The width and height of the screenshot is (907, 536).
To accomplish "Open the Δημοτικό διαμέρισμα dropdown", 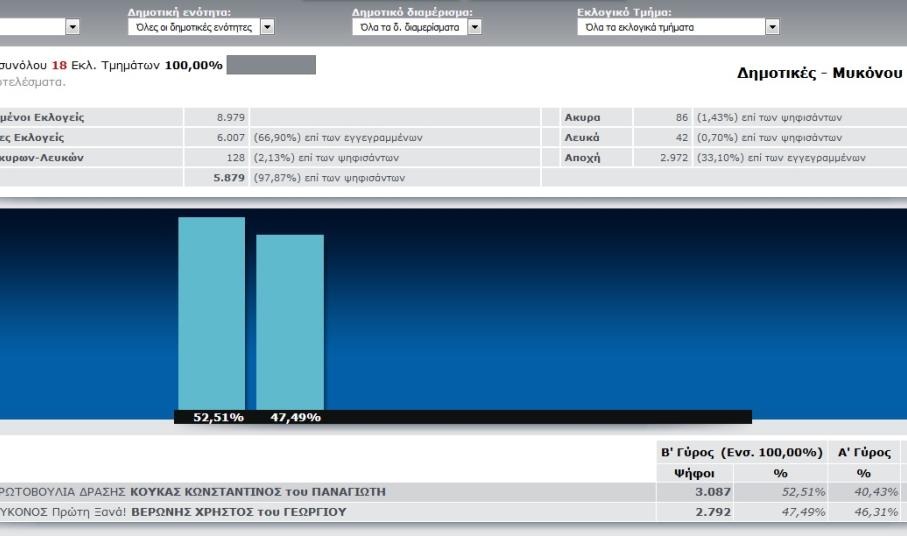I will (474, 28).
